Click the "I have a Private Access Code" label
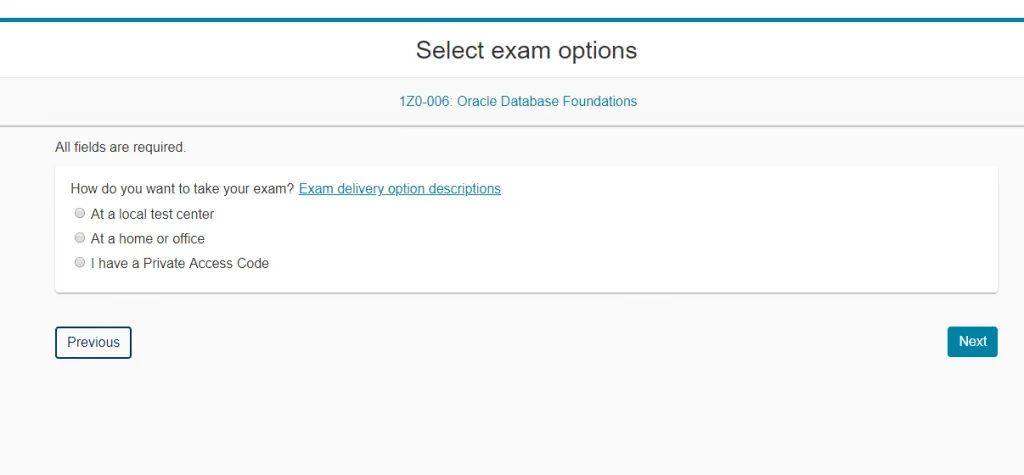The image size is (1024, 475). [x=180, y=264]
